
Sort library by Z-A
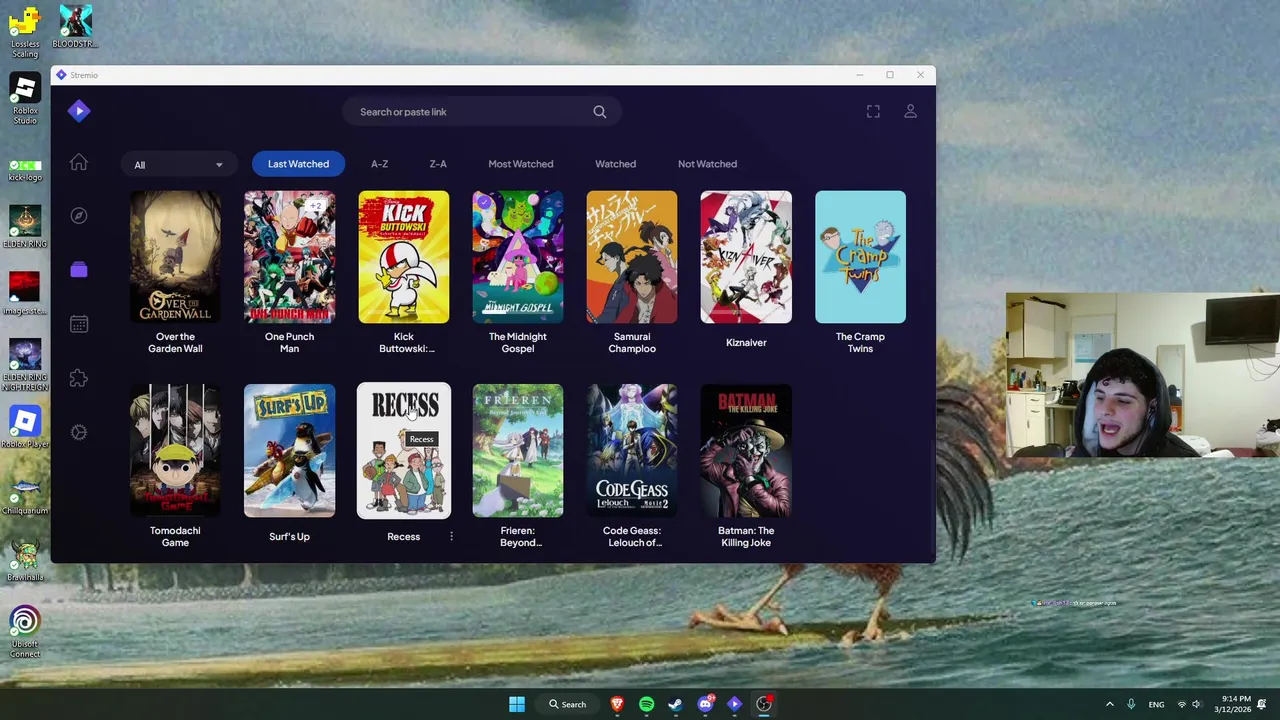(438, 164)
